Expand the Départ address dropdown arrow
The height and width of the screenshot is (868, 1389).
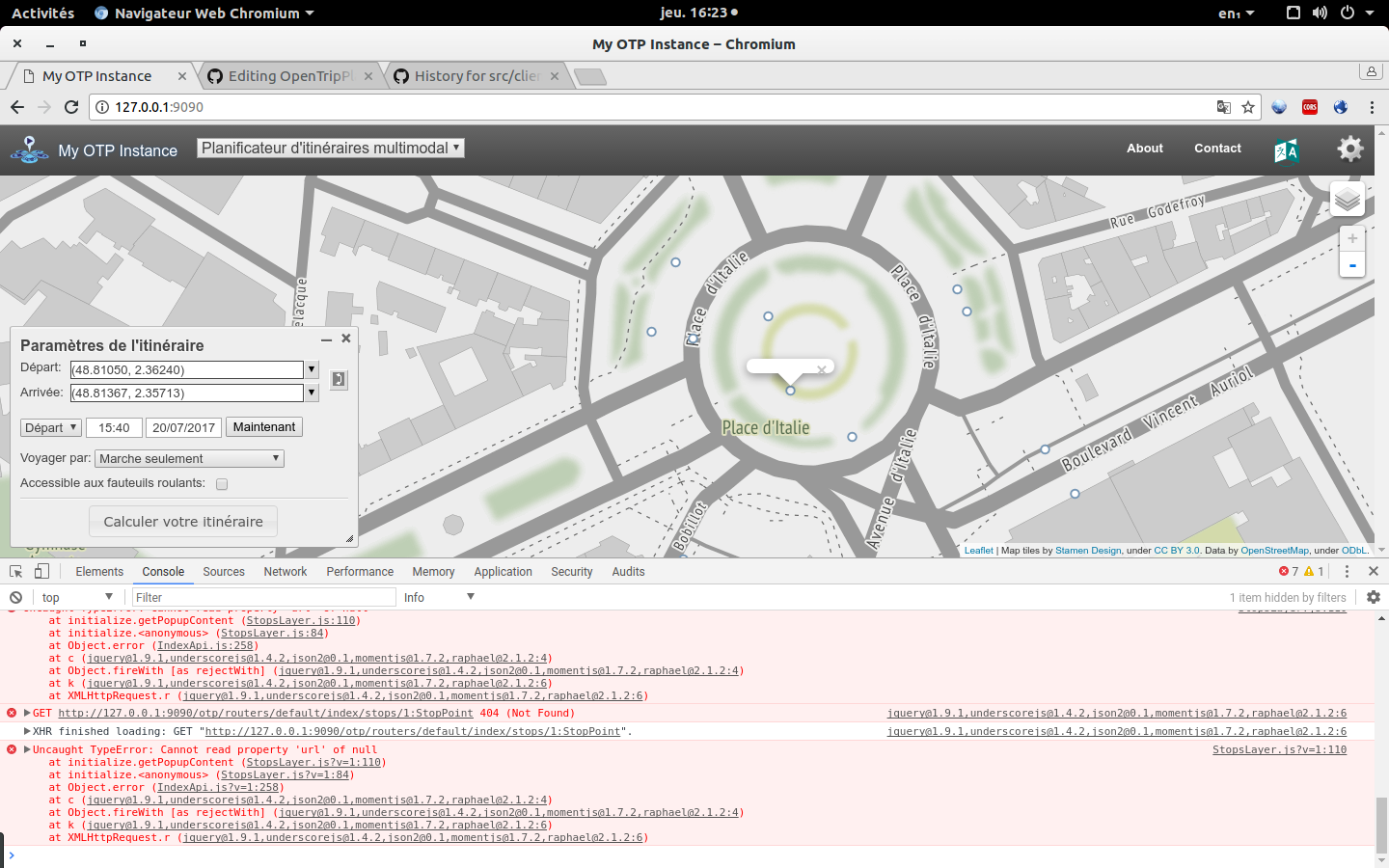point(312,369)
